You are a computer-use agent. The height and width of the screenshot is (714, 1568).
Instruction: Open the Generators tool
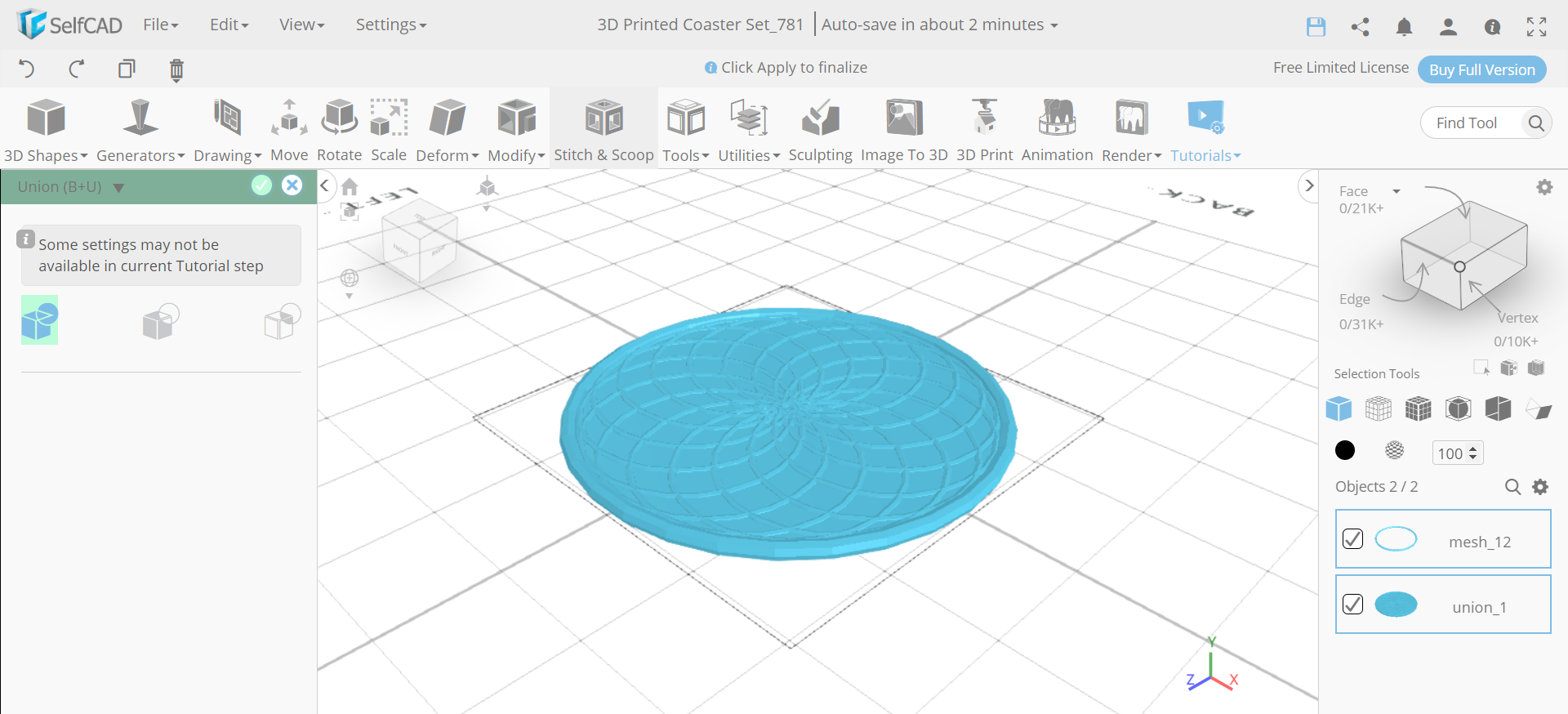pos(140,130)
